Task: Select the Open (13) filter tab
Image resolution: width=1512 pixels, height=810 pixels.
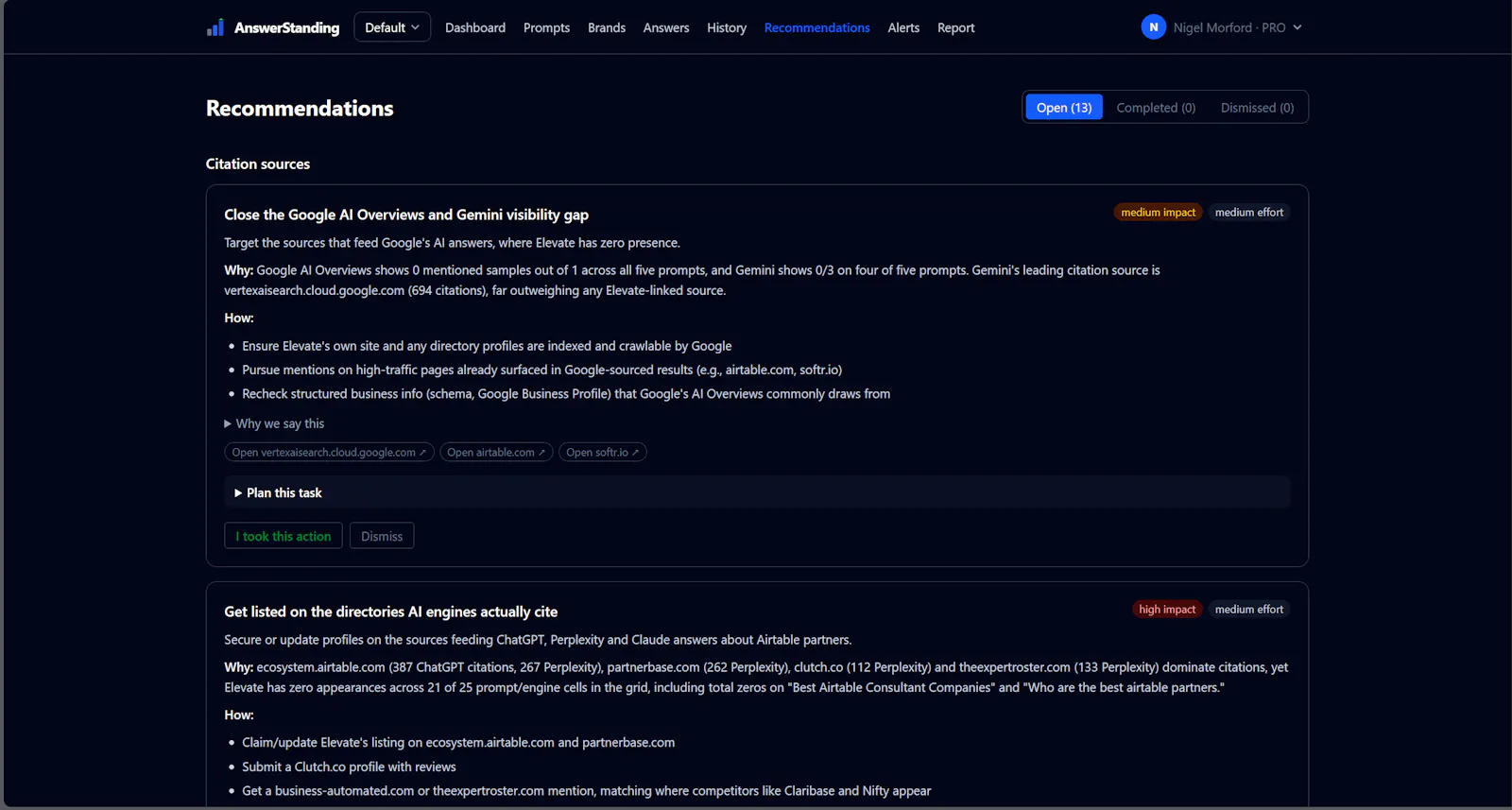Action: 1064,108
